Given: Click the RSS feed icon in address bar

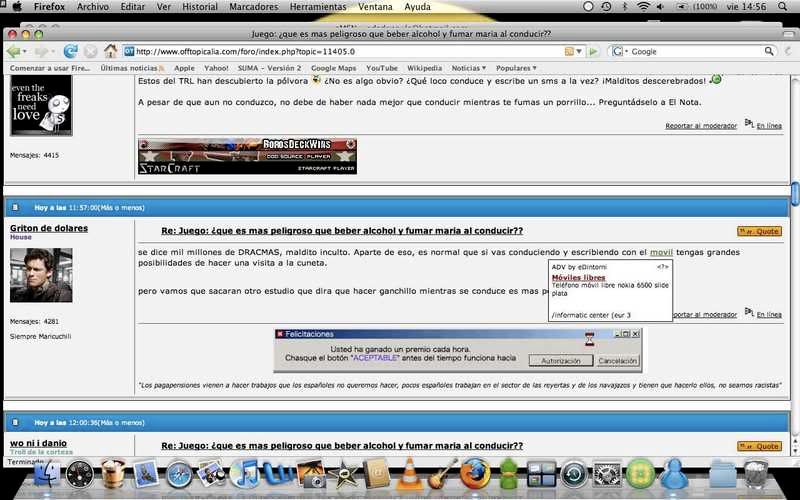Looking at the screenshot, I should 569,51.
